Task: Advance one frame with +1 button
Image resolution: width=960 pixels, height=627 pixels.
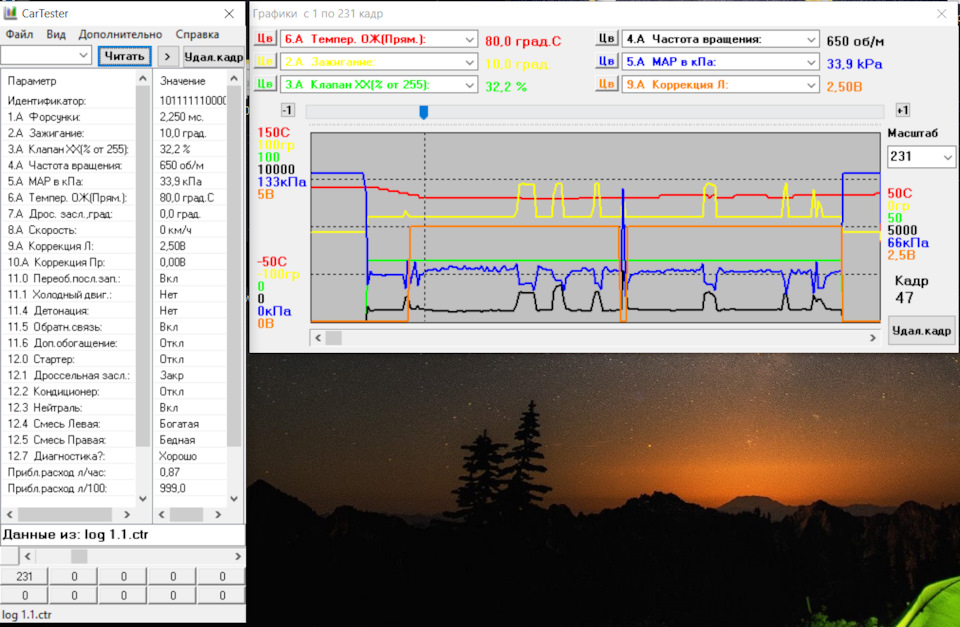Action: pyautogui.click(x=902, y=111)
